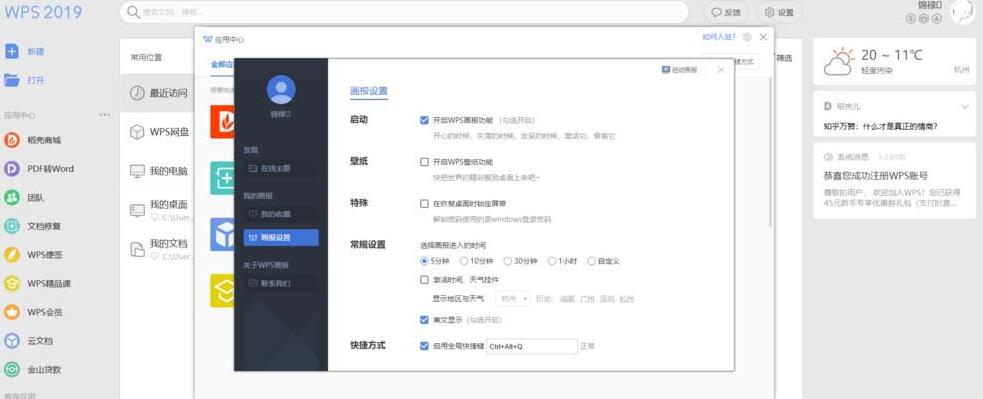Disable the 开启WPS画报功能 checkbox
The image size is (983, 399).
click(x=424, y=120)
